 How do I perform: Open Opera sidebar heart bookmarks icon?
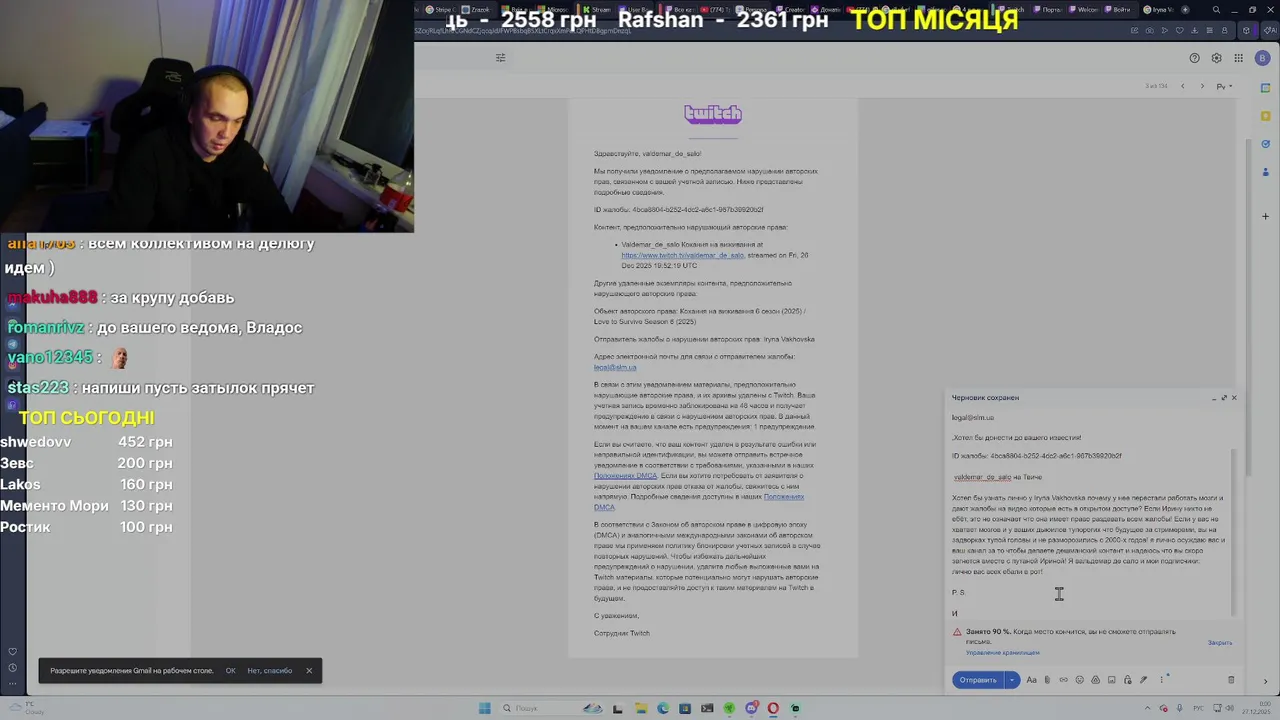(x=13, y=652)
